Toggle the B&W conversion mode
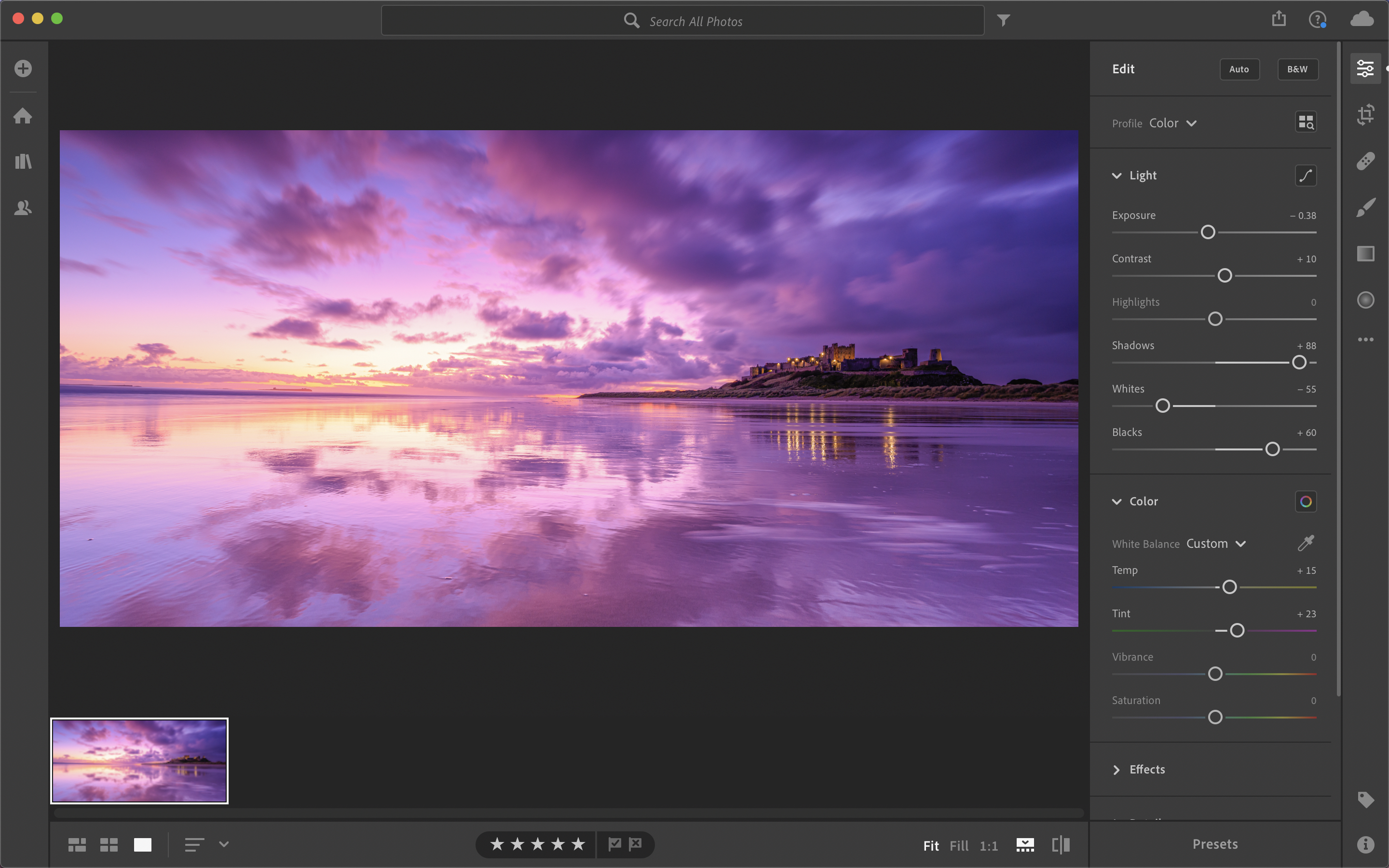This screenshot has height=868, width=1389. [1298, 68]
